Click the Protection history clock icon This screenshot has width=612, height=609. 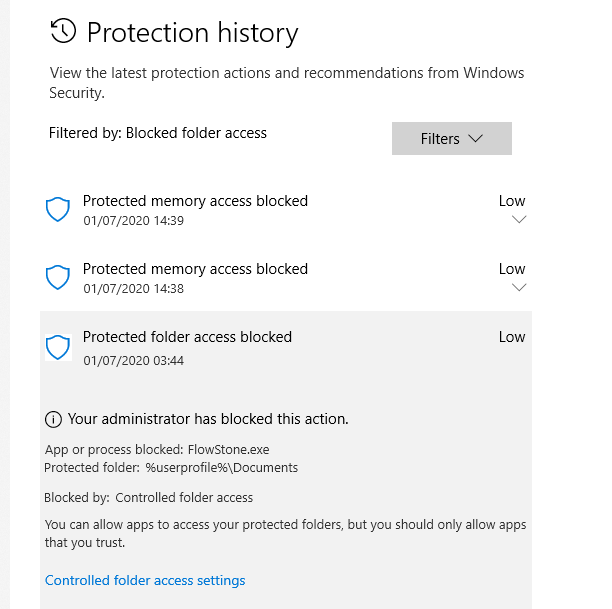point(63,32)
